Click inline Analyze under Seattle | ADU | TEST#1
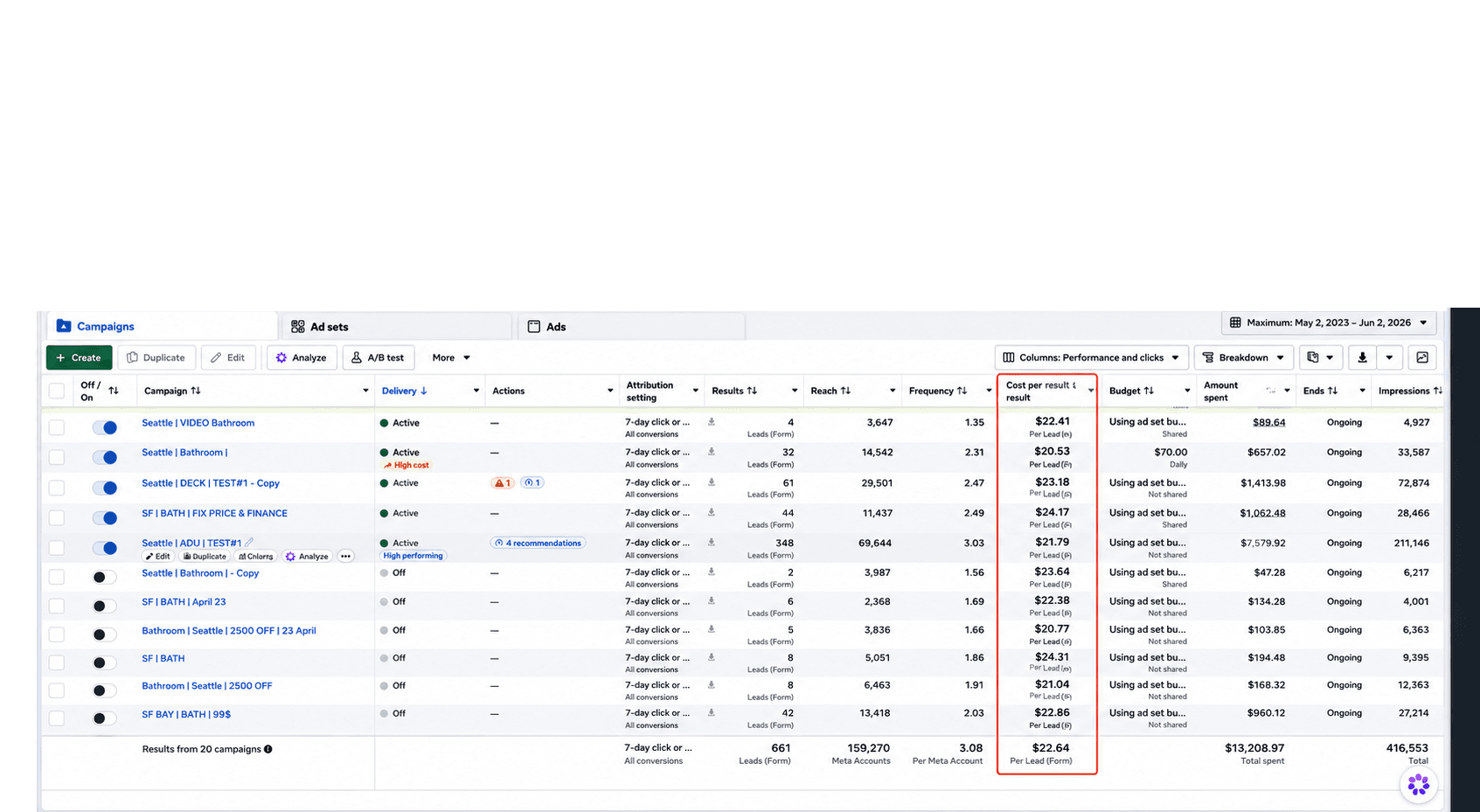 pos(307,556)
